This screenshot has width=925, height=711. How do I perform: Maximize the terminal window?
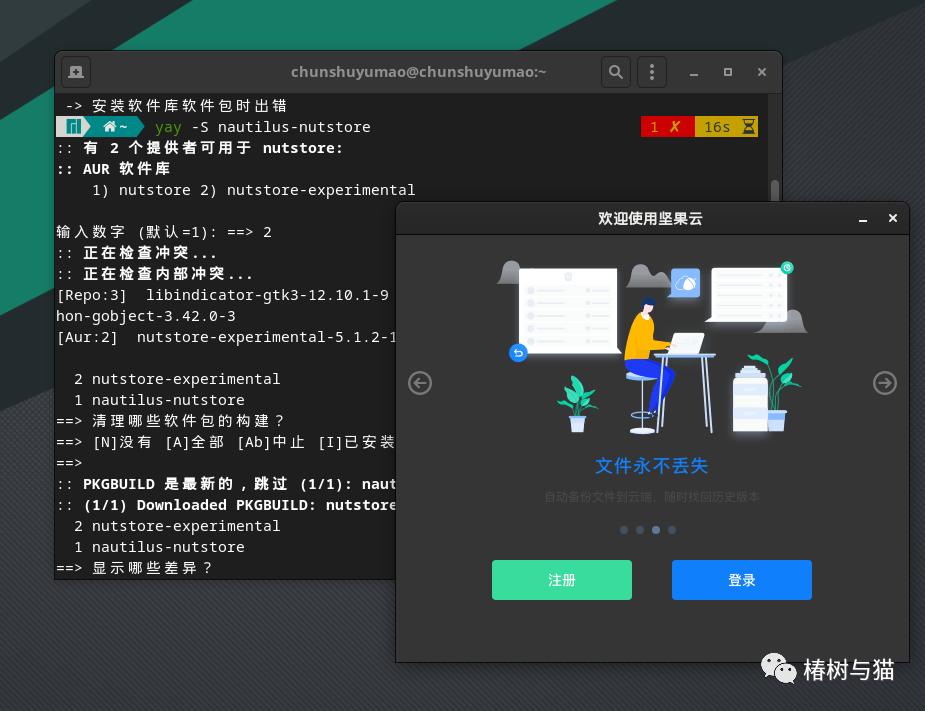click(728, 72)
